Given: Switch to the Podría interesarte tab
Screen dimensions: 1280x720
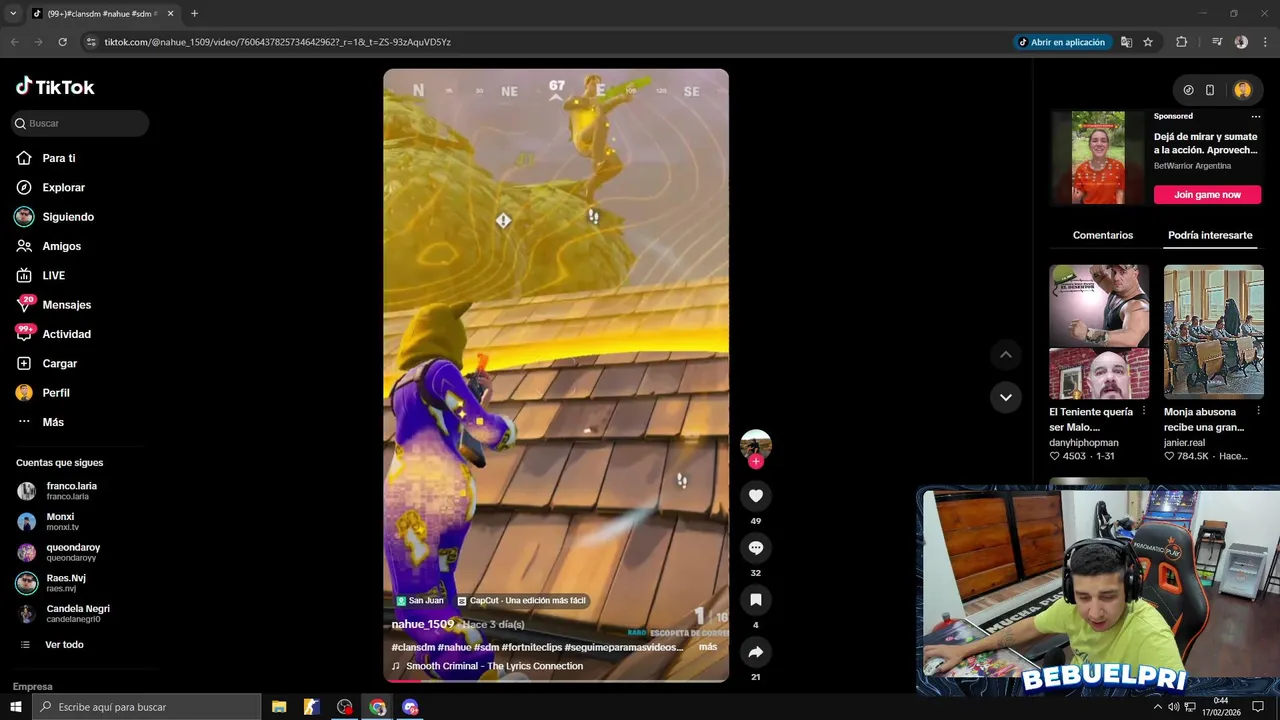Looking at the screenshot, I should pos(1210,236).
